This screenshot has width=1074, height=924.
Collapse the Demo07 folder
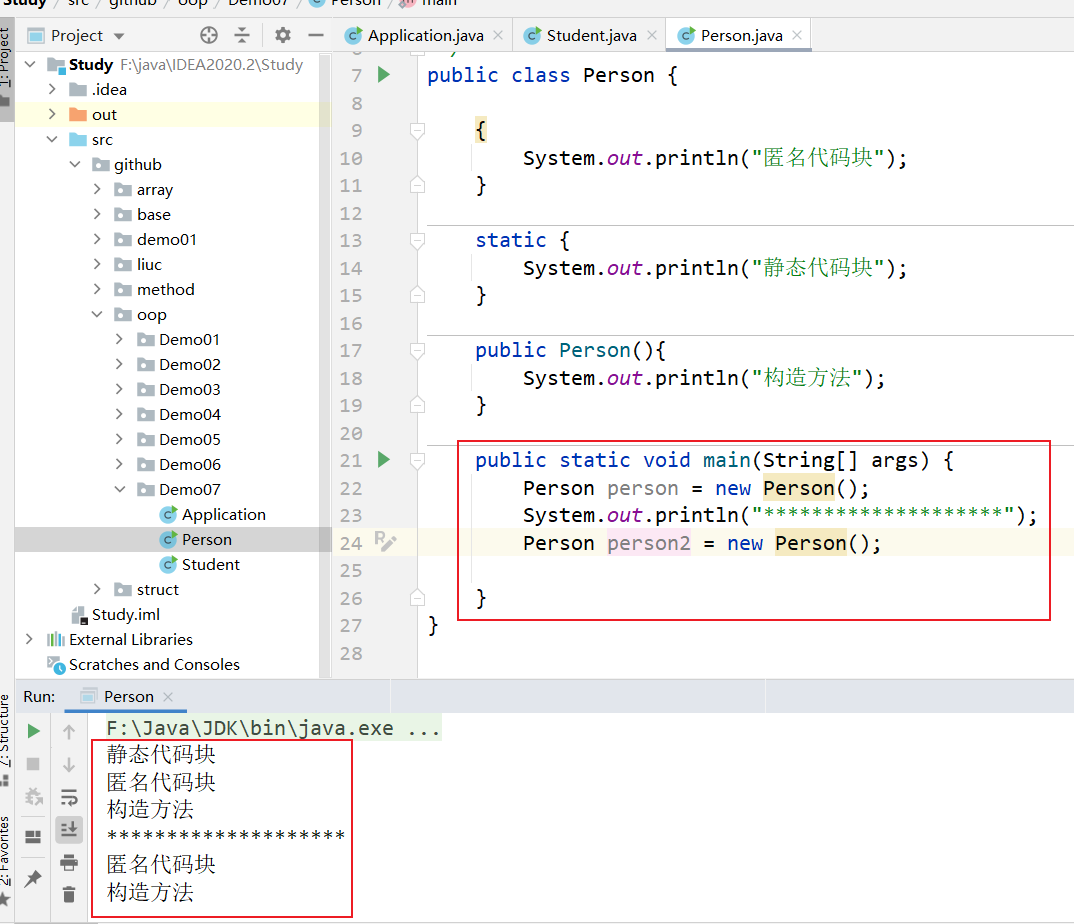click(x=120, y=490)
